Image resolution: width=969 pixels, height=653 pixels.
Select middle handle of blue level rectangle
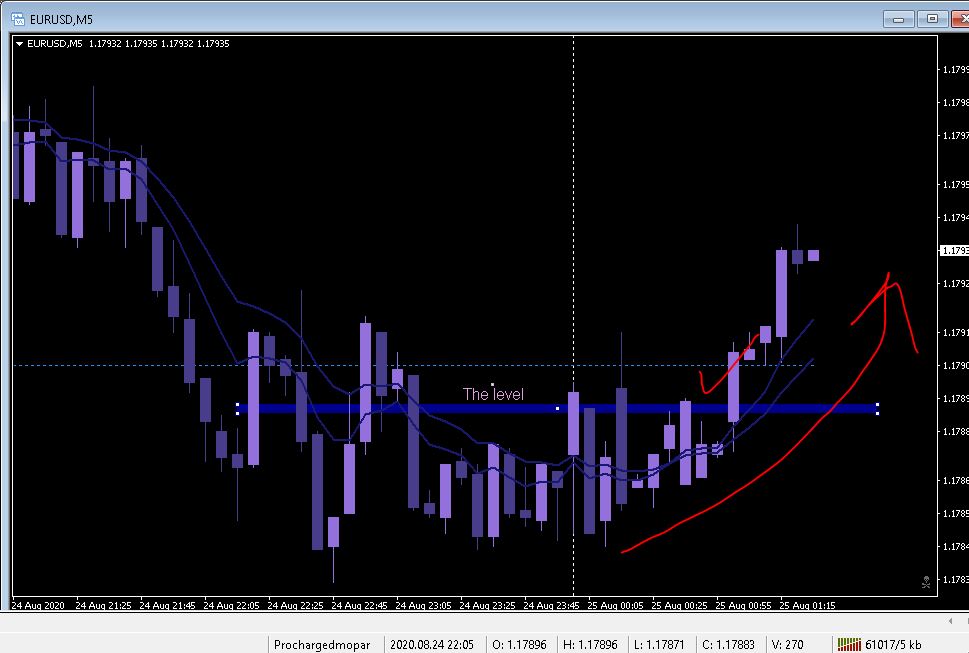(x=557, y=408)
